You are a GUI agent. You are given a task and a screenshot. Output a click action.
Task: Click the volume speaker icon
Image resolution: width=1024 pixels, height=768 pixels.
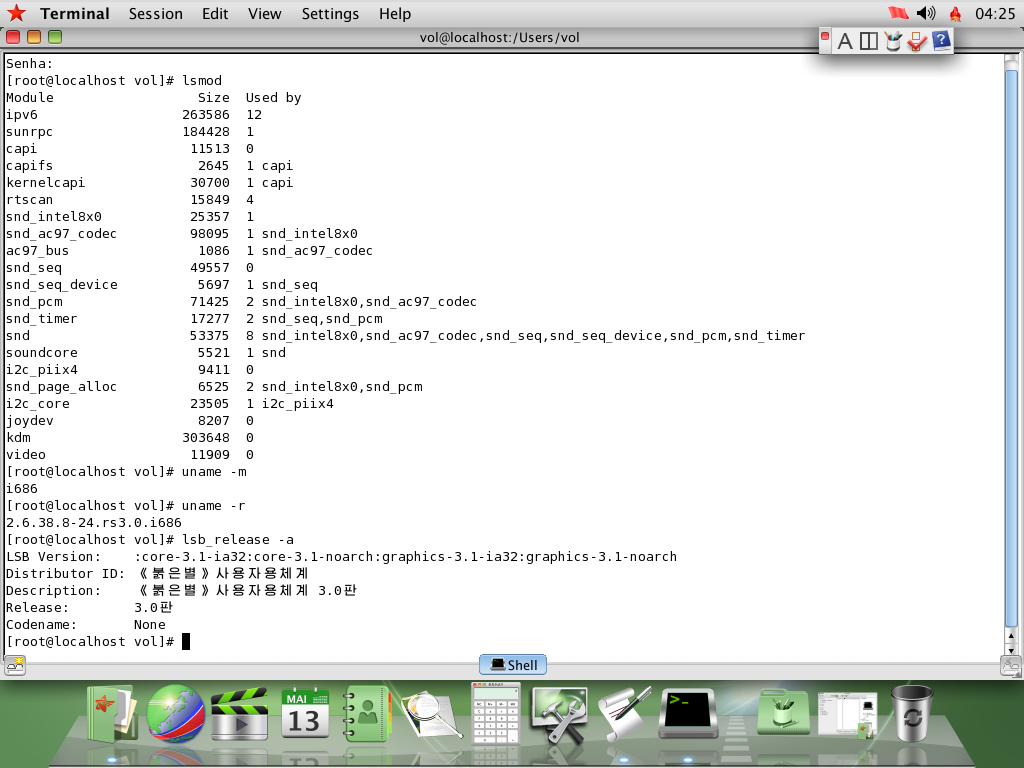coord(926,13)
